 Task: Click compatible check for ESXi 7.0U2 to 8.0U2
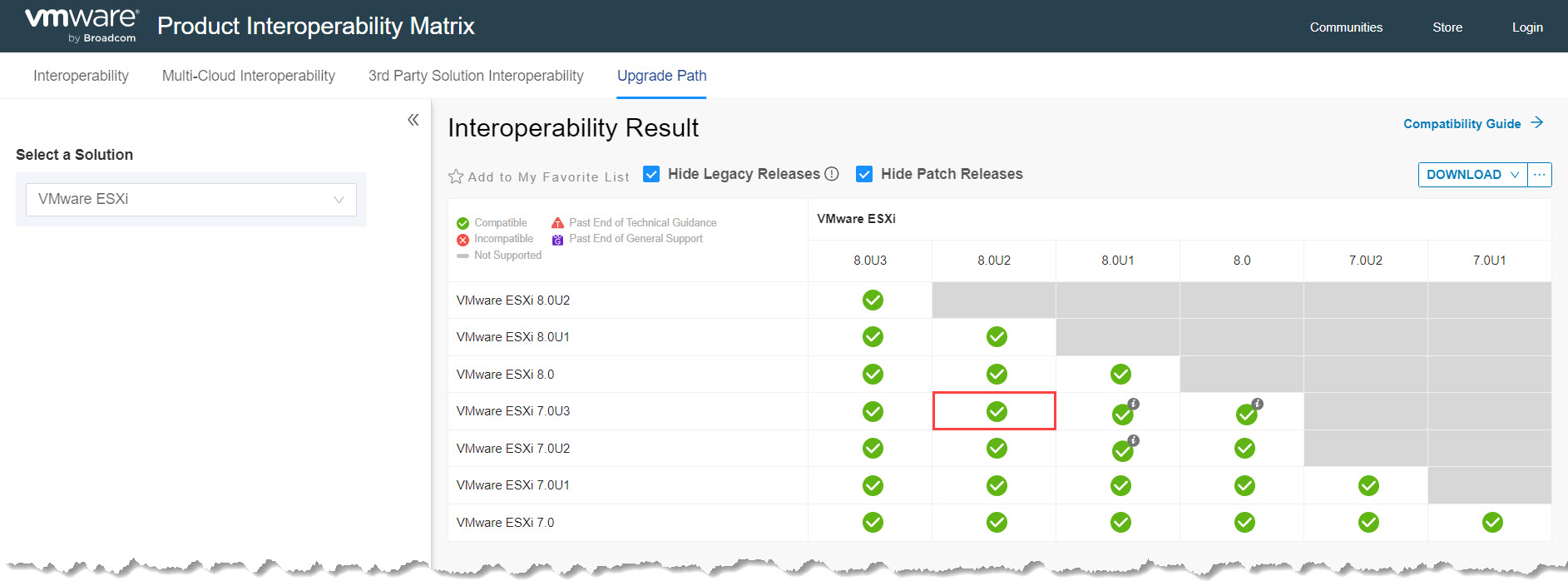[x=997, y=448]
